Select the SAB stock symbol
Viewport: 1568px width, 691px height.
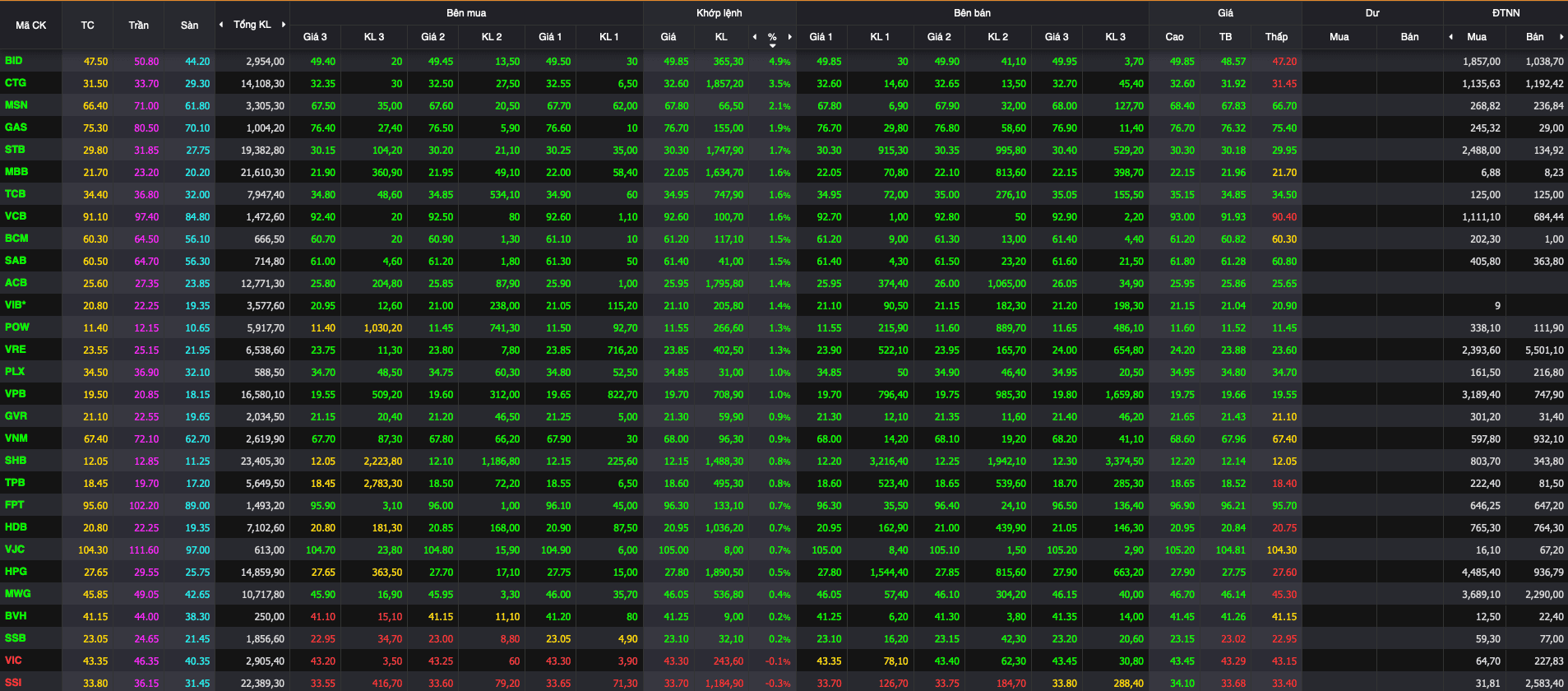point(16,261)
